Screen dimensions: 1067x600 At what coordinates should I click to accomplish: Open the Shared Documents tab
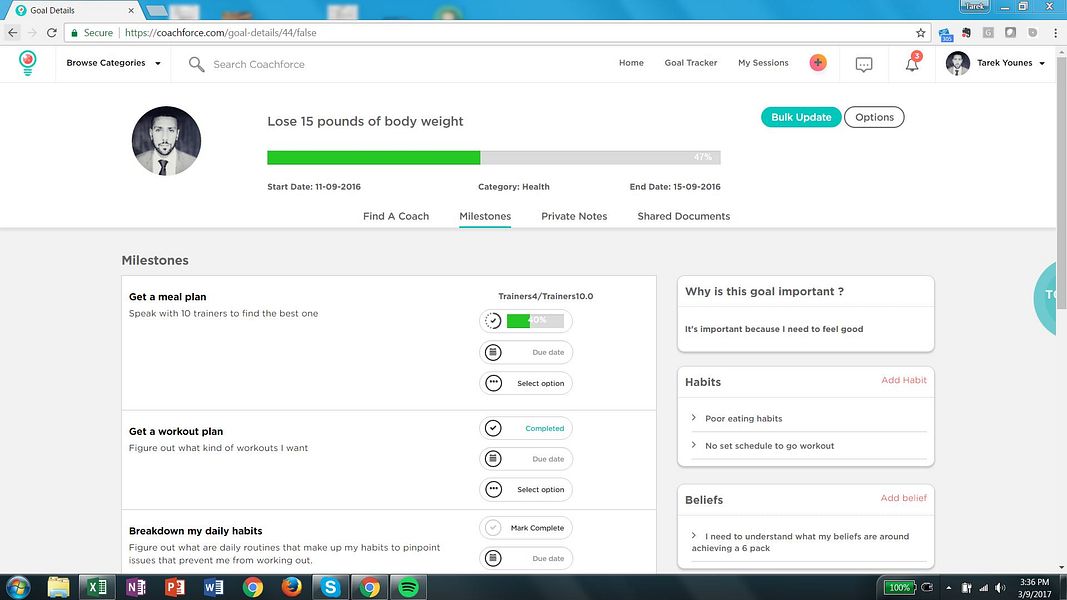click(684, 216)
